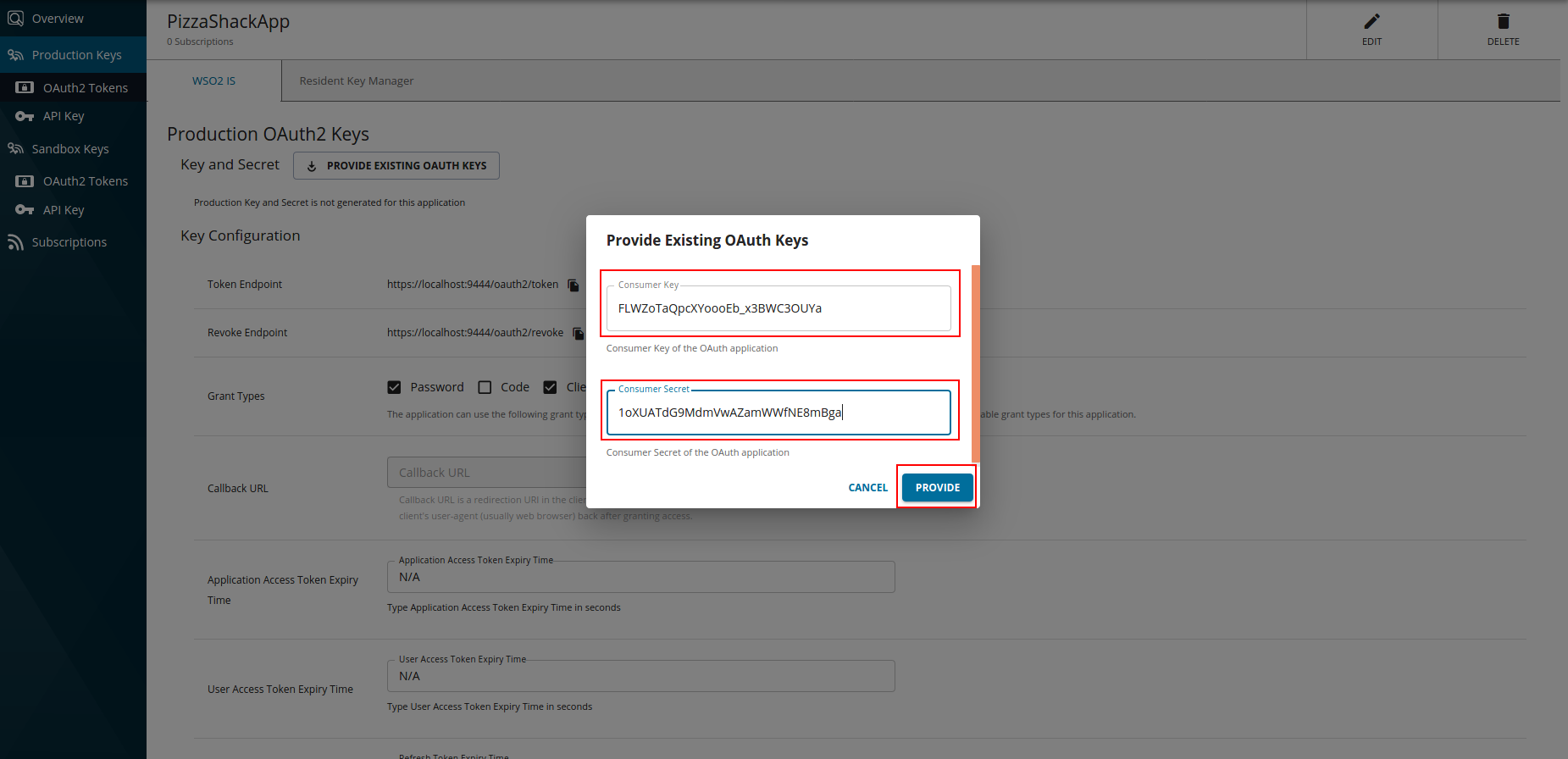Uncheck the Password grant type checkbox

click(394, 387)
